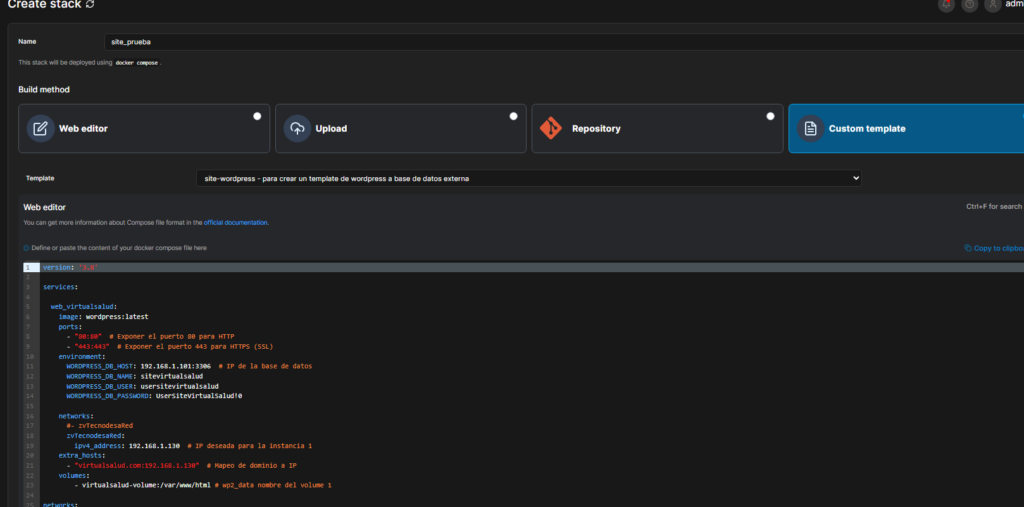The width and height of the screenshot is (1024, 507).
Task: Choose the Upload build method card
Action: coord(400,128)
